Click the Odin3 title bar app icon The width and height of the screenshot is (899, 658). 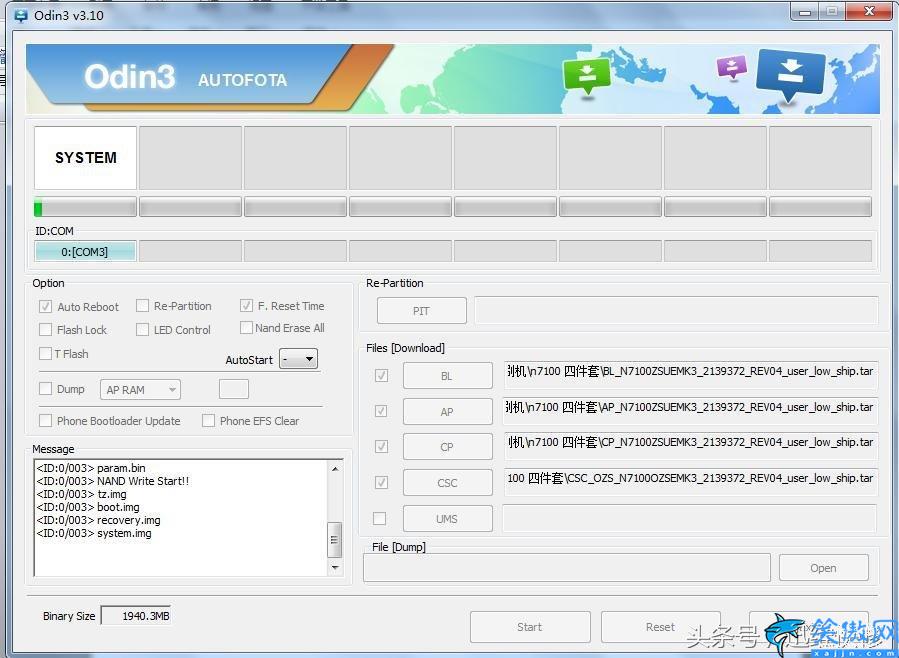(x=21, y=15)
